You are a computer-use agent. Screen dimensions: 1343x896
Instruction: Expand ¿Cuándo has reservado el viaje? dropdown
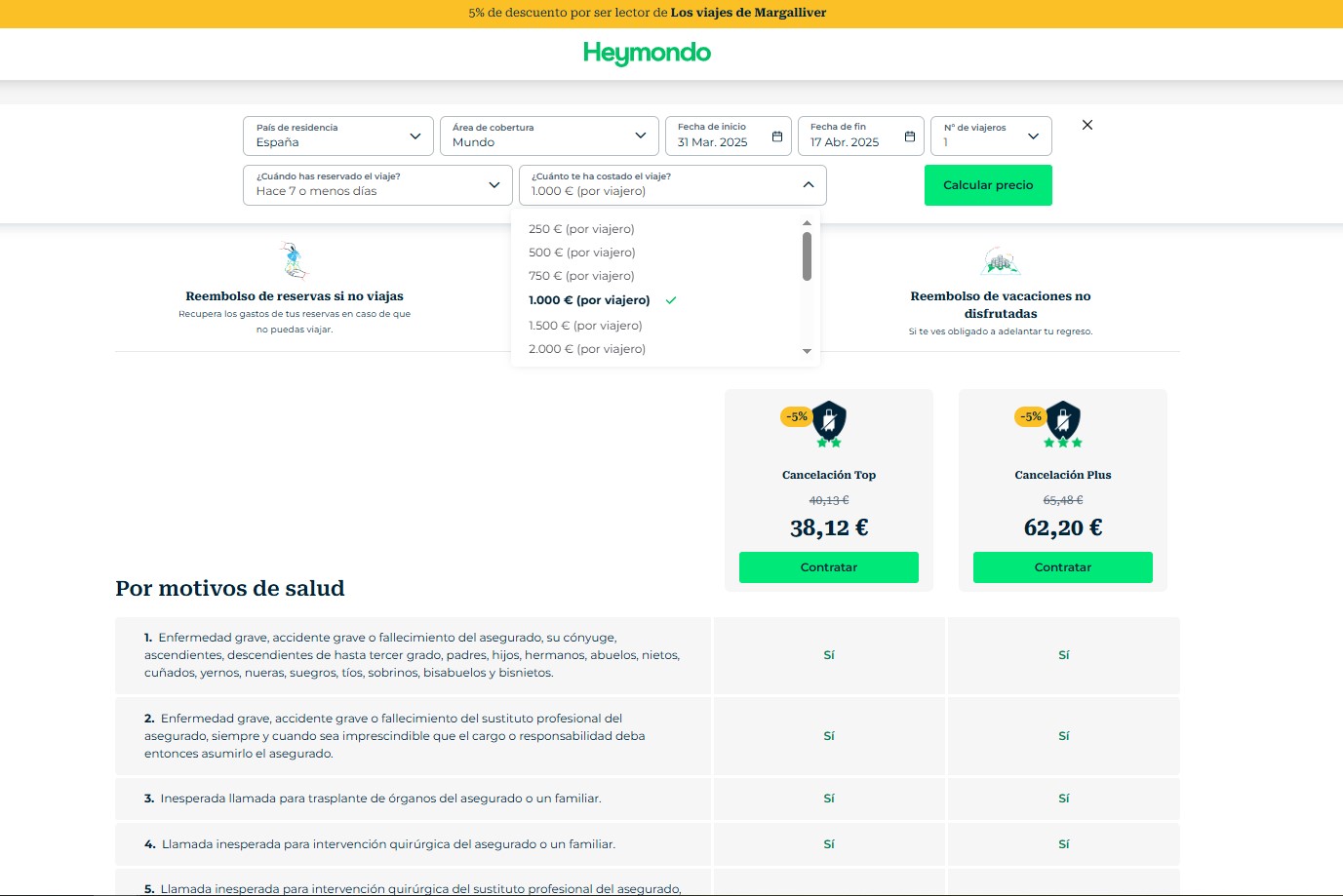pyautogui.click(x=377, y=185)
